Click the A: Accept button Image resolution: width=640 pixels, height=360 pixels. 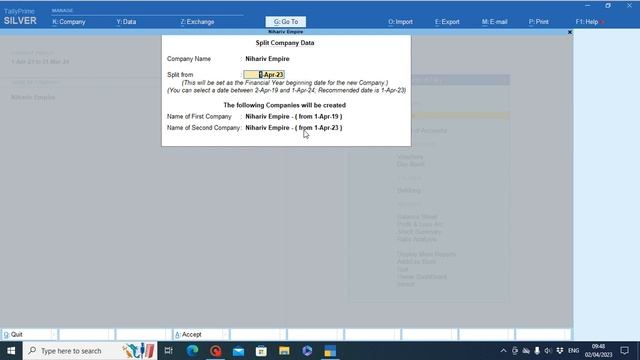coord(200,335)
